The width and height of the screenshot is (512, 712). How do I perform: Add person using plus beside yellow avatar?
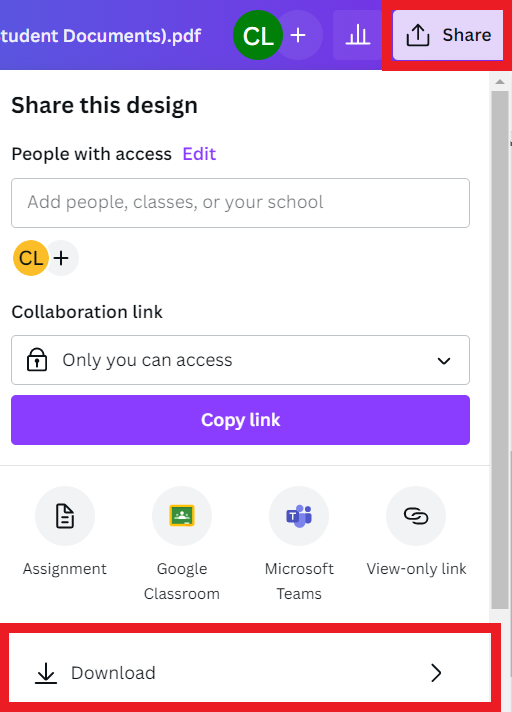point(61,258)
